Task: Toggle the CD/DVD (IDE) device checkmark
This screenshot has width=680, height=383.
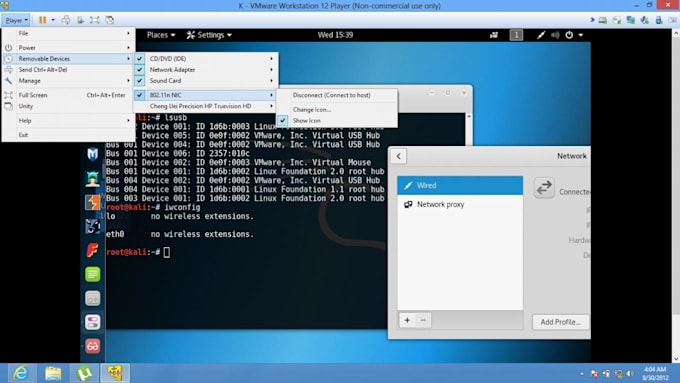Action: (140, 59)
